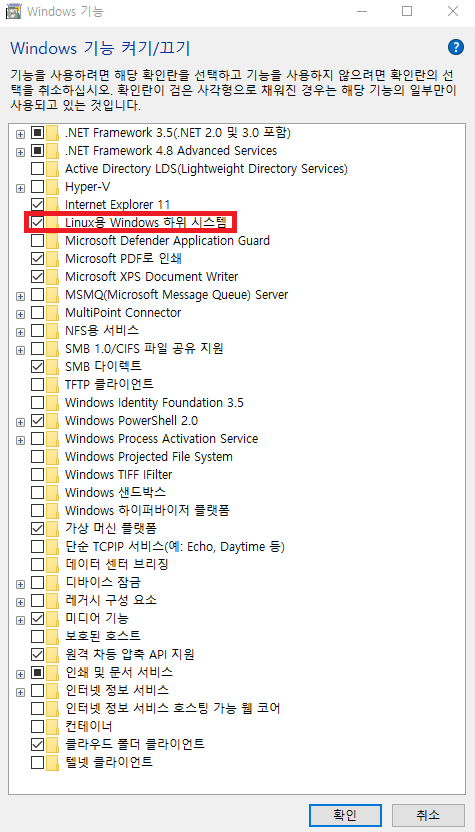Expand Windows Process Activation Service node
Viewport: 475px width, 832px height.
click(x=20, y=439)
